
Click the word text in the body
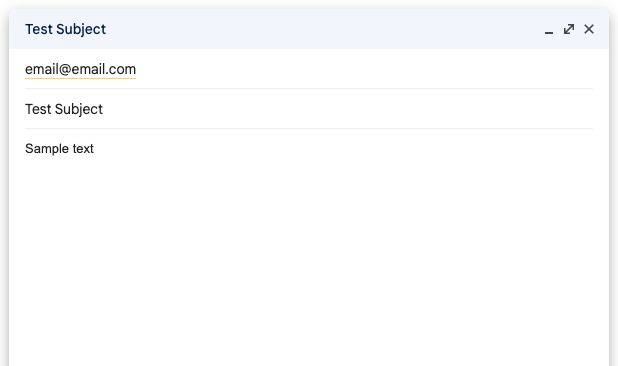tap(83, 149)
